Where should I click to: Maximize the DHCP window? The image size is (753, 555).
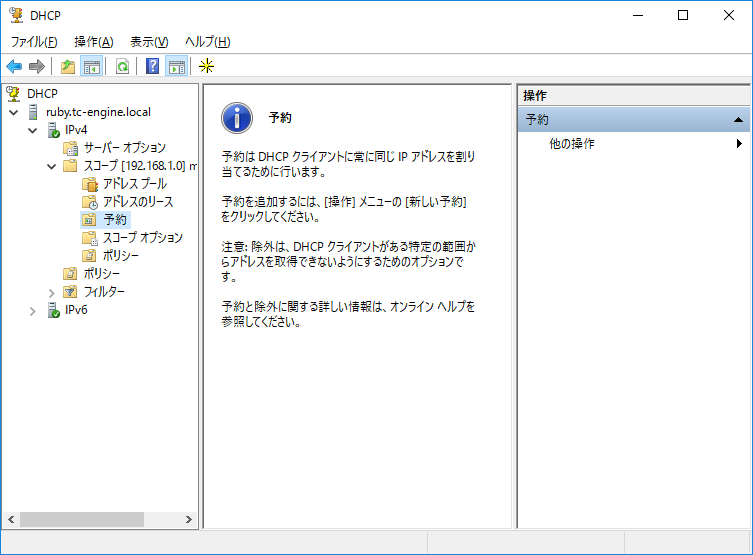click(683, 15)
